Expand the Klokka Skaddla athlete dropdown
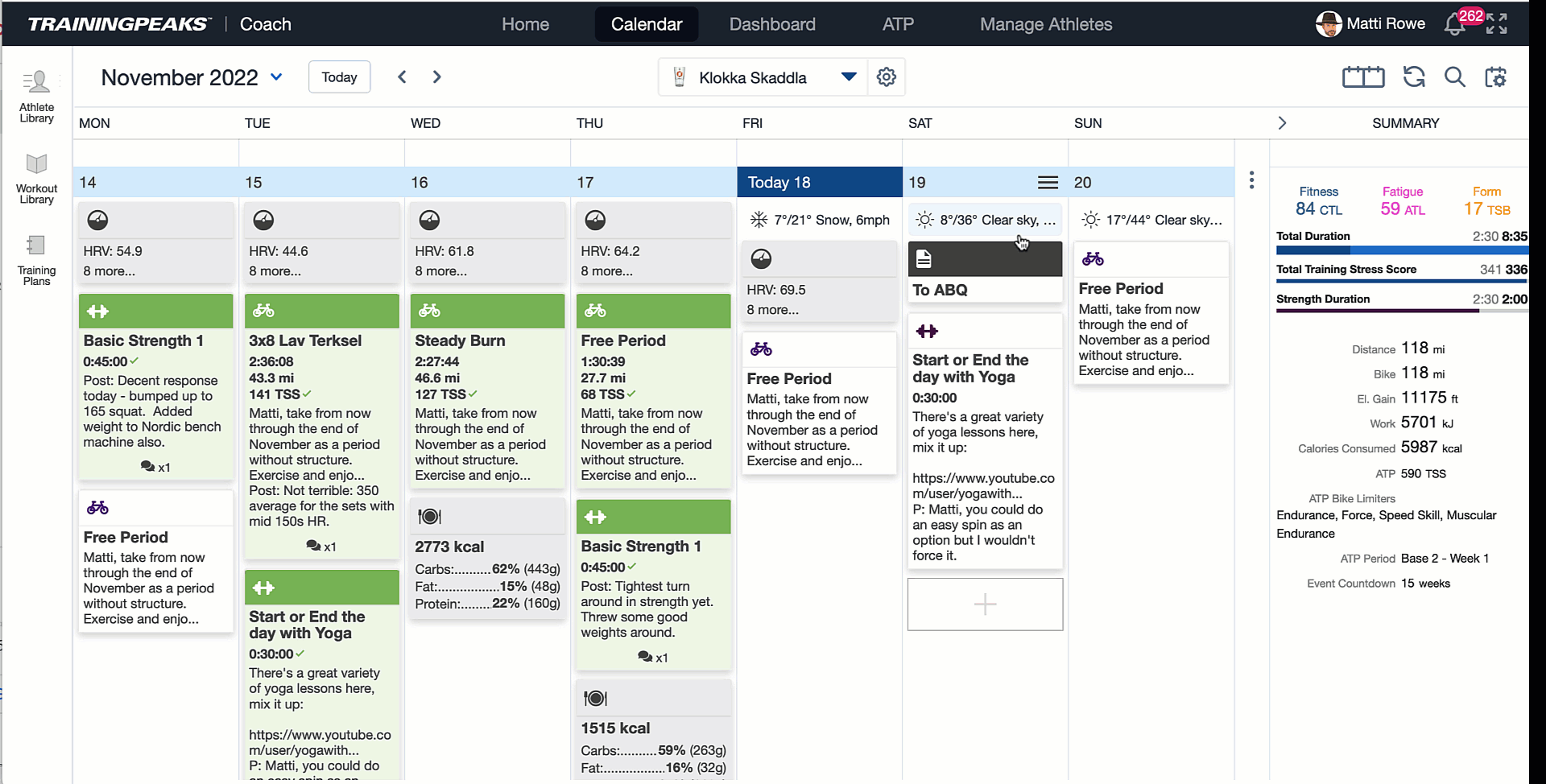 click(x=849, y=77)
